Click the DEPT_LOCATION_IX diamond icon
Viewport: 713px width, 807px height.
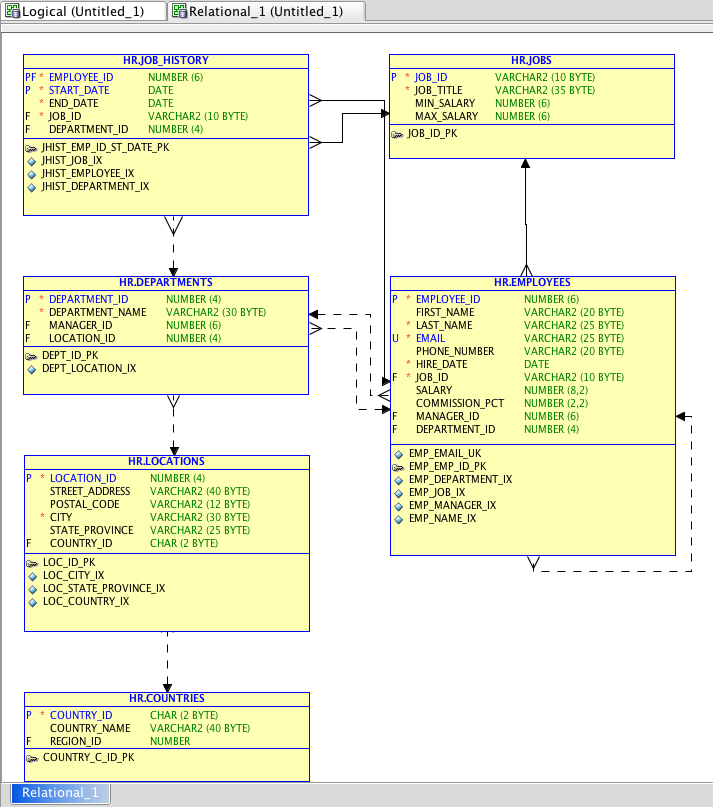(x=31, y=369)
